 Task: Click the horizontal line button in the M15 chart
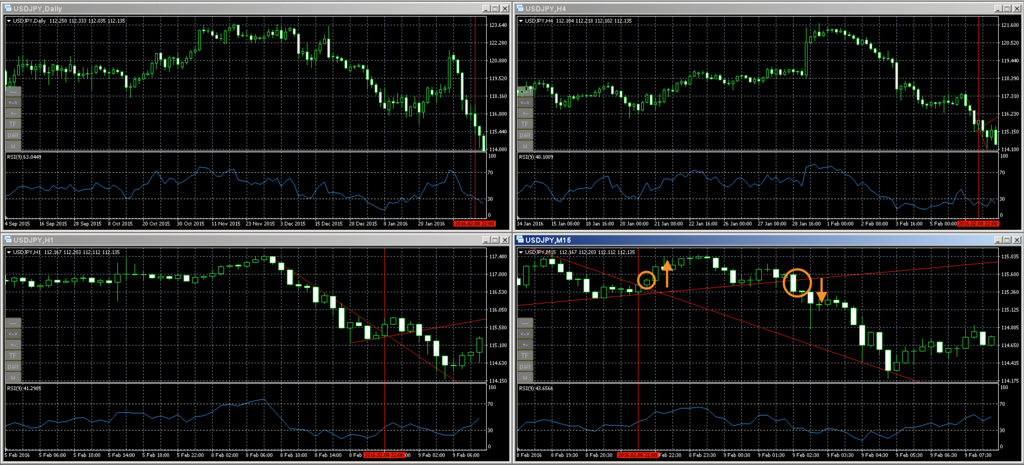click(x=525, y=323)
